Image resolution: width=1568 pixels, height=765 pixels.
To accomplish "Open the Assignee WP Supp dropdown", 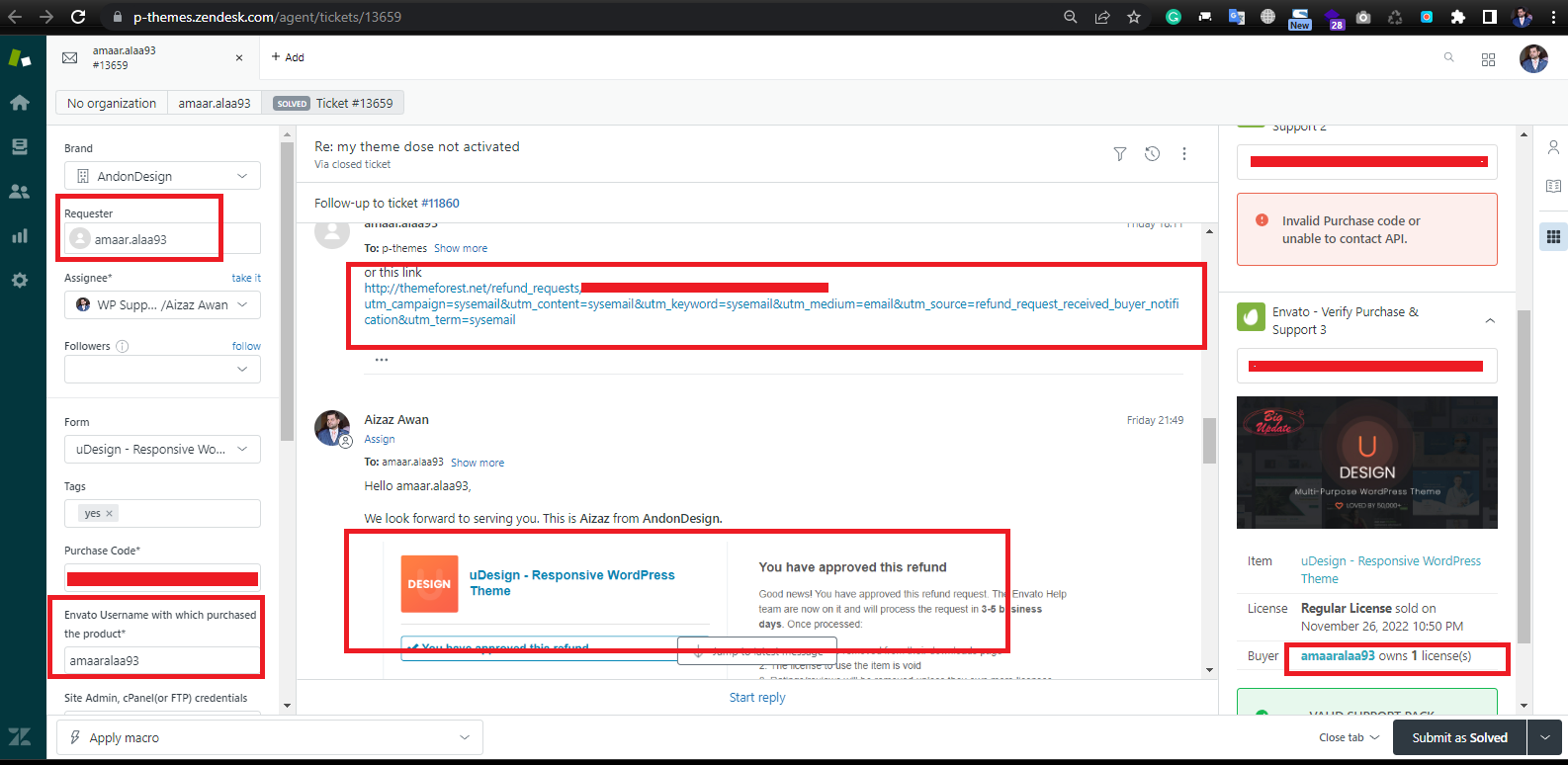I will point(162,304).
